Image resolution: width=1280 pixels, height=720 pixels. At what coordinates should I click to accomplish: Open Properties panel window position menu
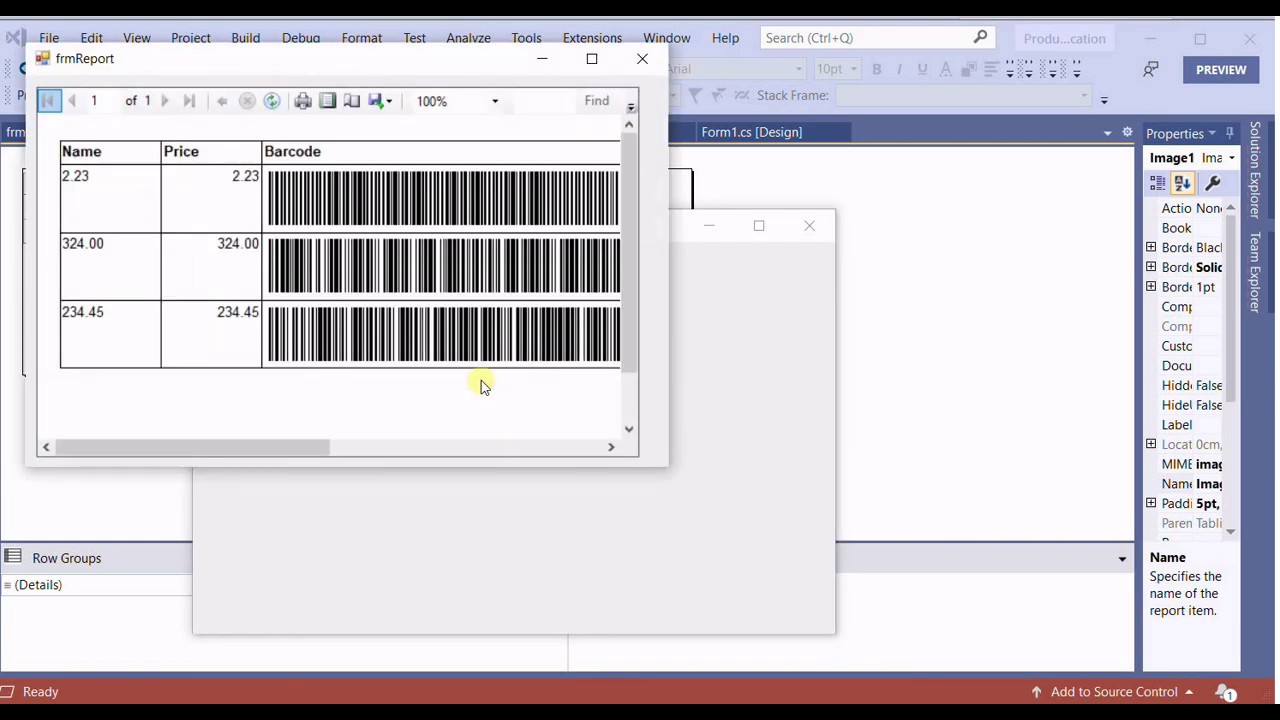point(1212,133)
